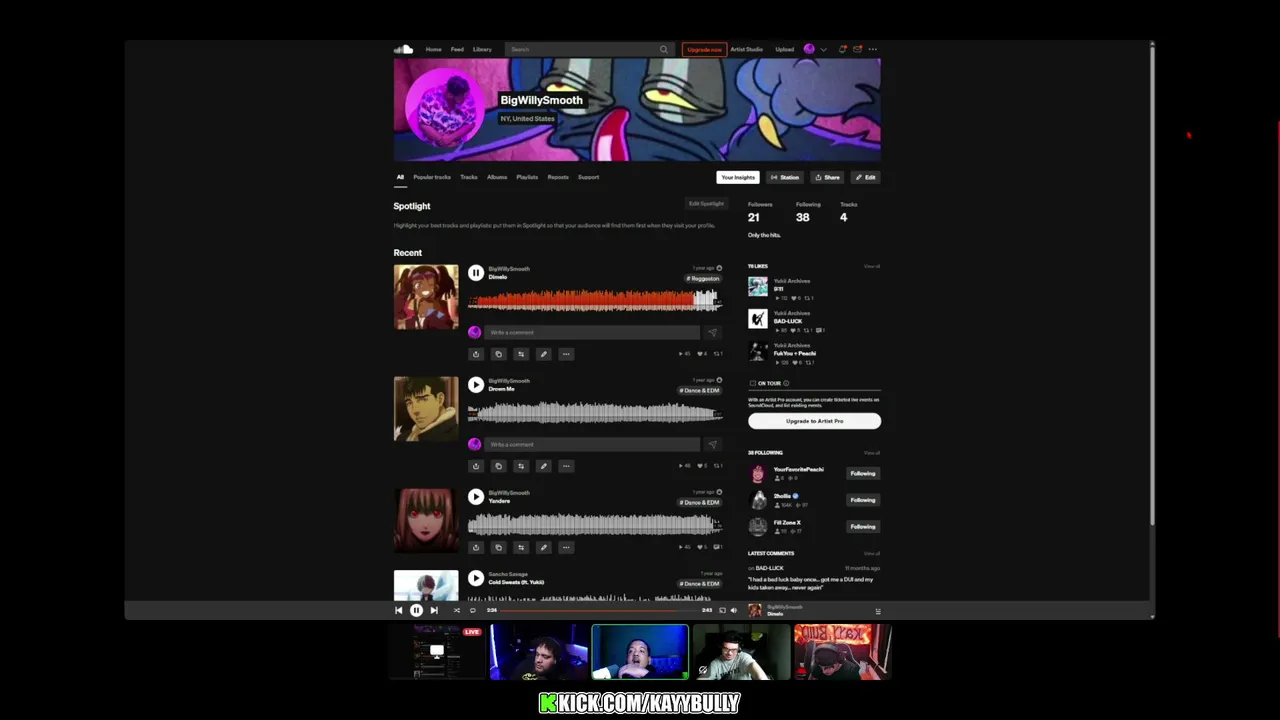Skip to next track in player bar

434,610
